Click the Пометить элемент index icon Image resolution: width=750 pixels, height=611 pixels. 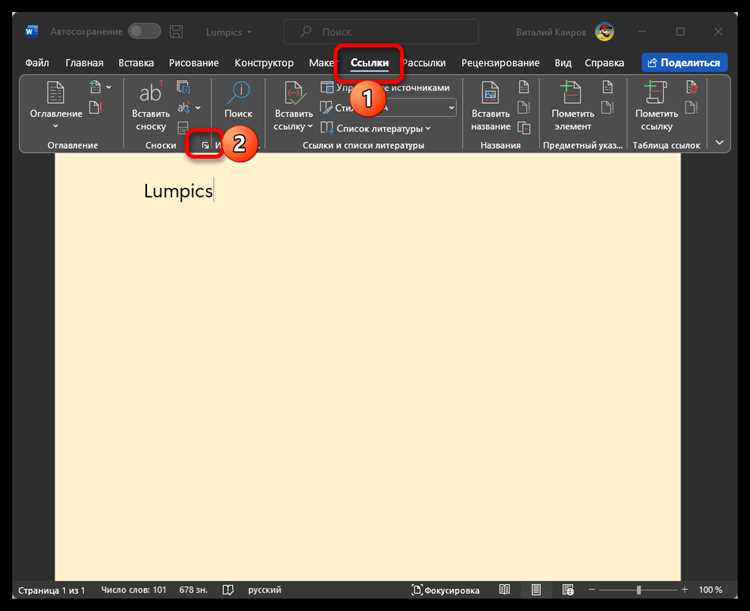point(572,92)
